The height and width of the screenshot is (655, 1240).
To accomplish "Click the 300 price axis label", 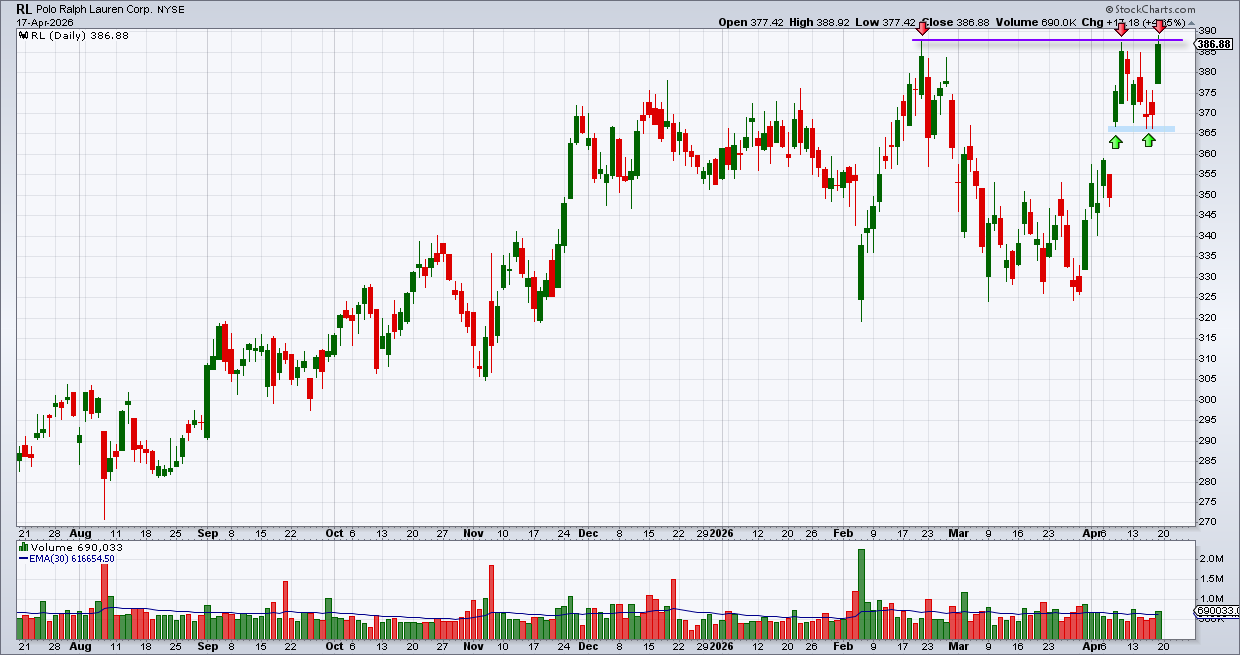I will coord(1208,400).
